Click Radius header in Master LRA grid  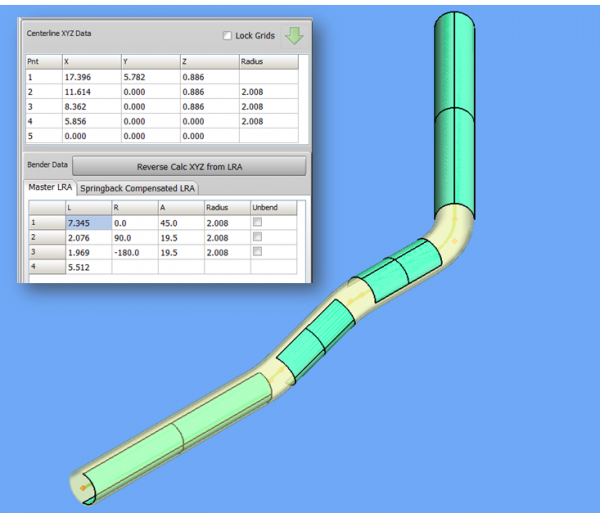pyautogui.click(x=227, y=208)
